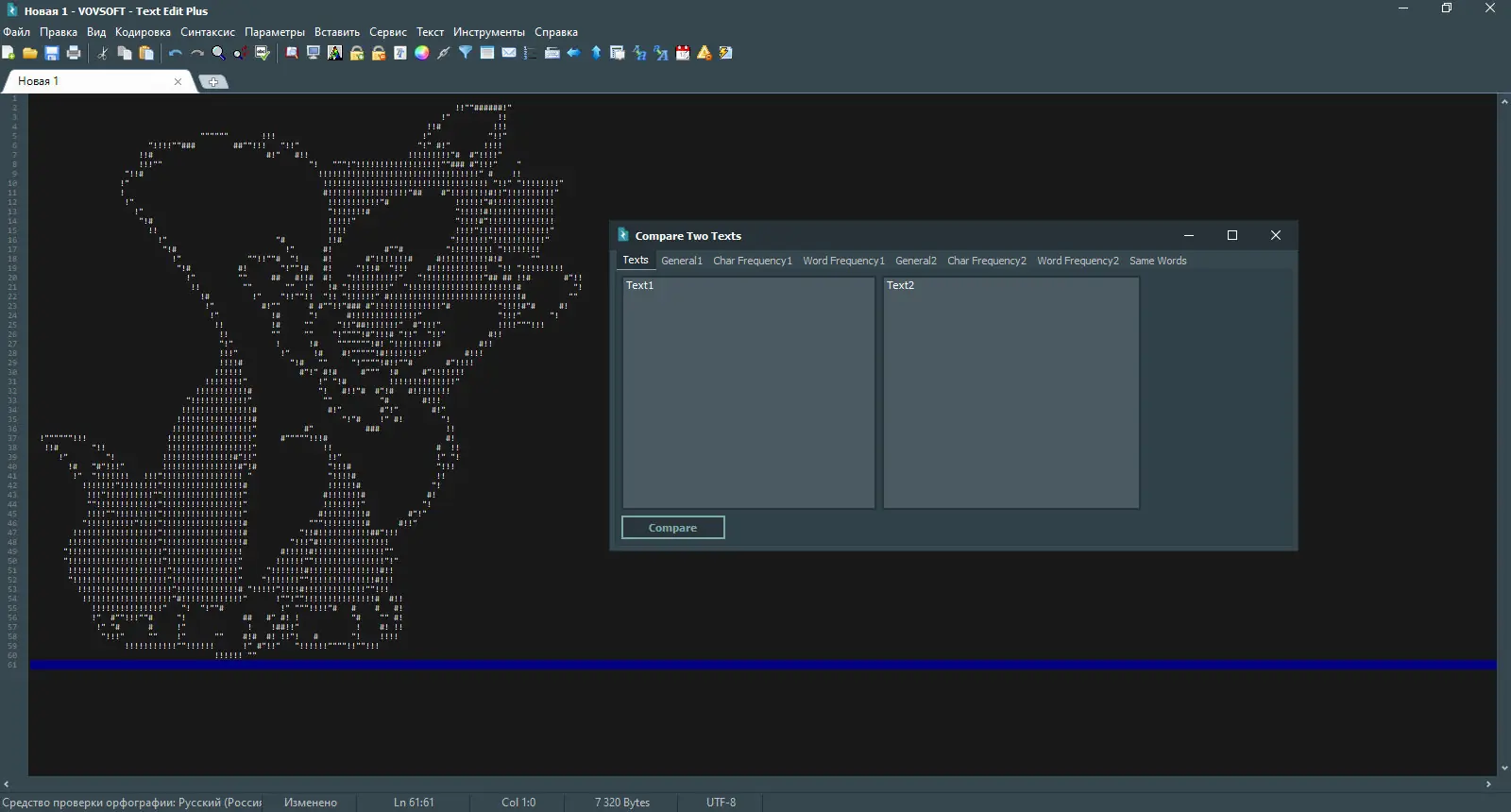
Task: Open Find with the magnifier icon
Action: pyautogui.click(x=219, y=53)
